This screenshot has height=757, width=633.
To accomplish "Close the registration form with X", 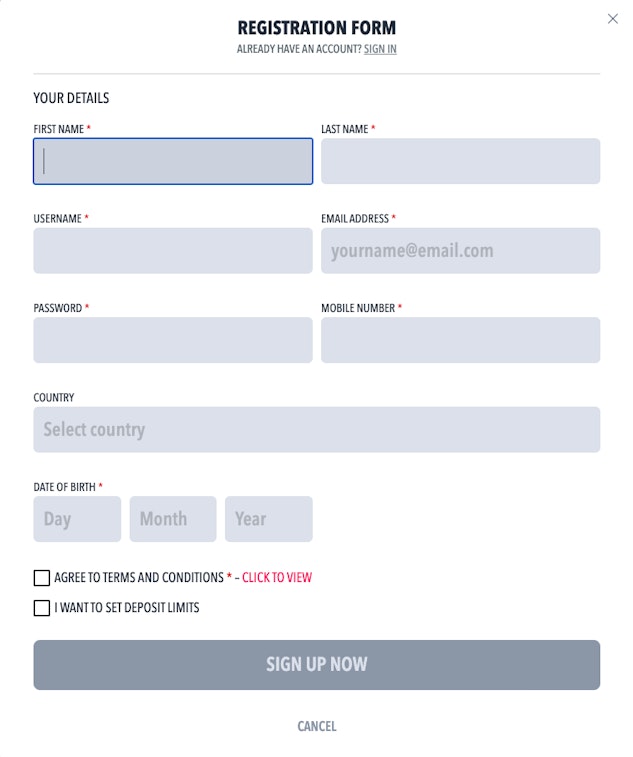I will tap(613, 19).
